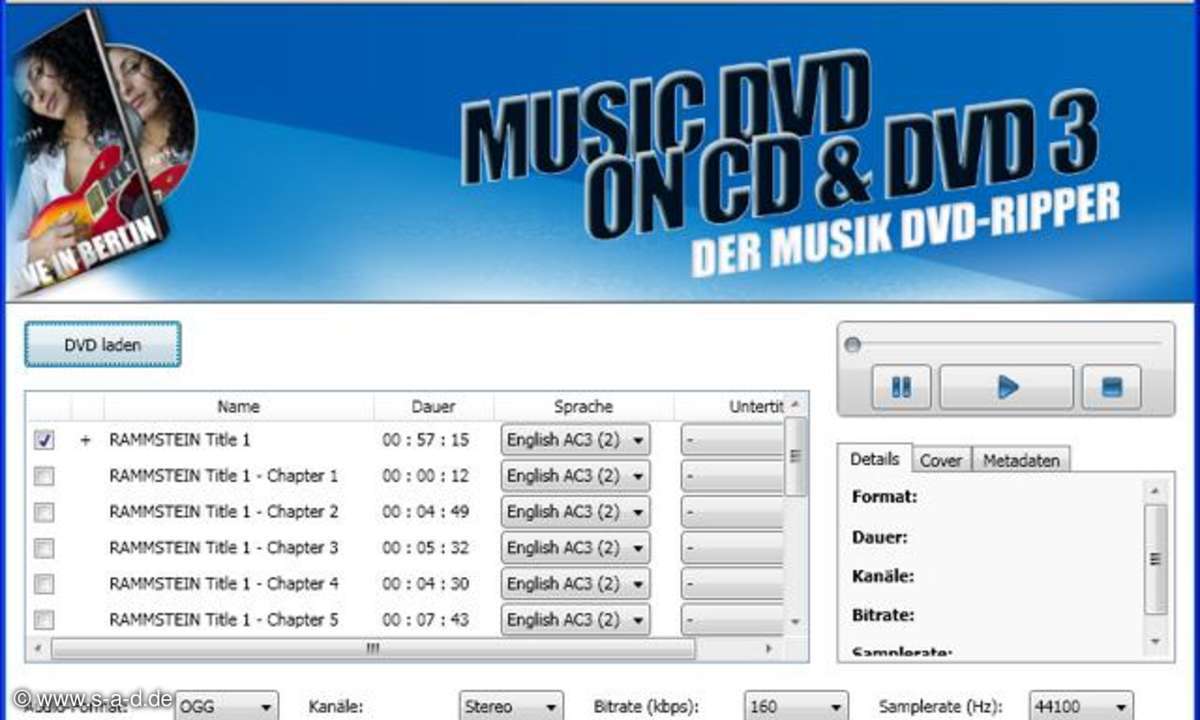Select row RAMMSTEIN Title 1 - Chapter 4
The height and width of the screenshot is (720, 1200).
pos(224,584)
